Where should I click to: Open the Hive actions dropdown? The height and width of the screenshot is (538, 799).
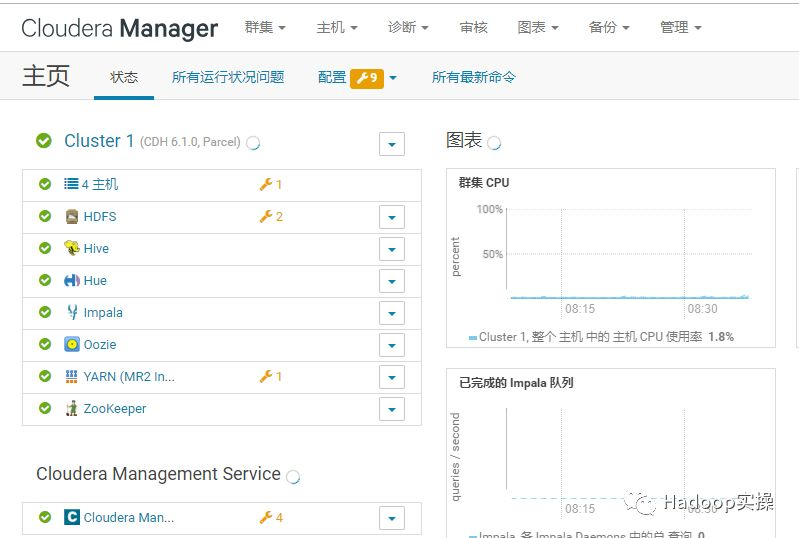392,250
